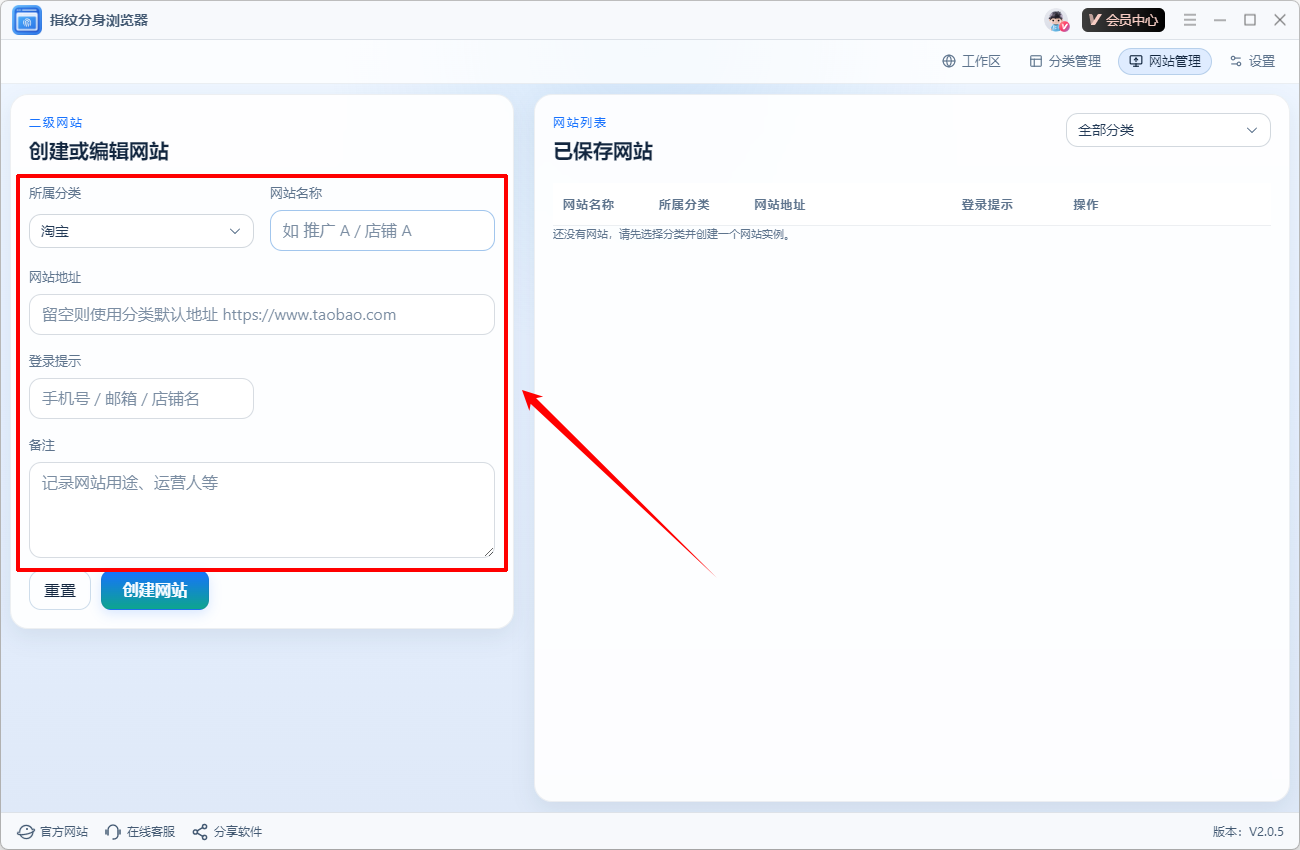Open the 设置 settings tab
This screenshot has width=1300, height=850.
point(1252,61)
